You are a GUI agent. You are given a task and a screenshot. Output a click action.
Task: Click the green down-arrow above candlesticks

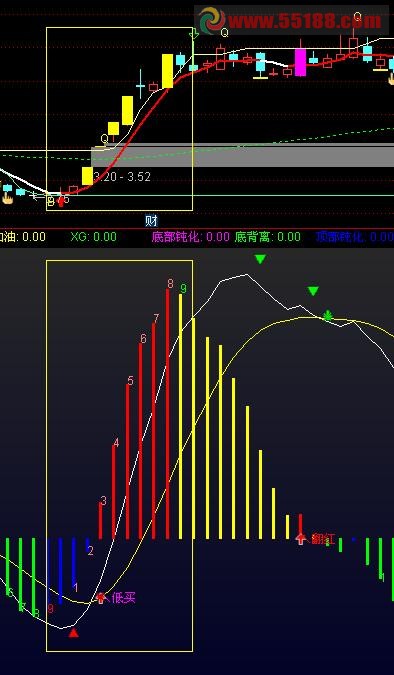pyautogui.click(x=194, y=34)
